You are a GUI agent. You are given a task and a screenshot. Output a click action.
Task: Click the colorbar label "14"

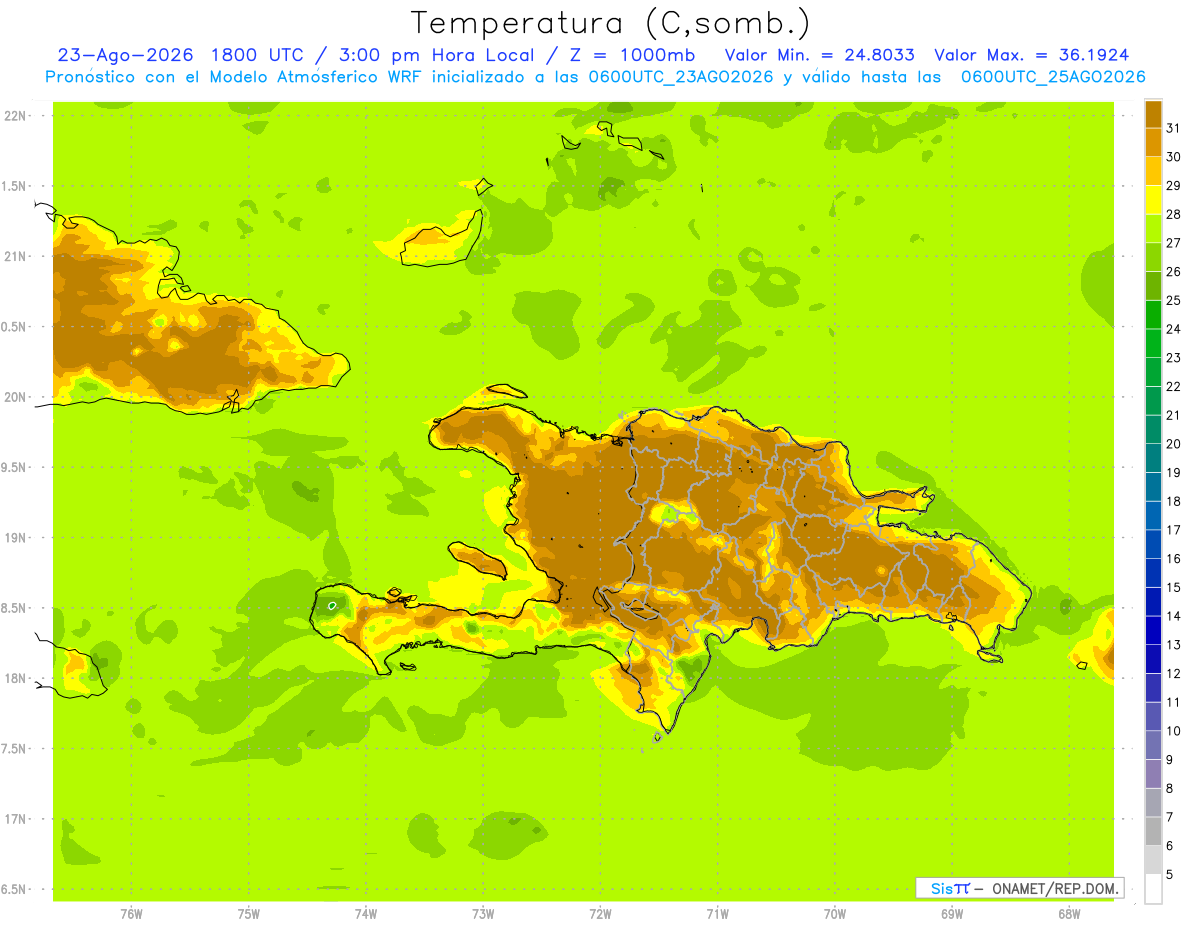[x=1174, y=615]
